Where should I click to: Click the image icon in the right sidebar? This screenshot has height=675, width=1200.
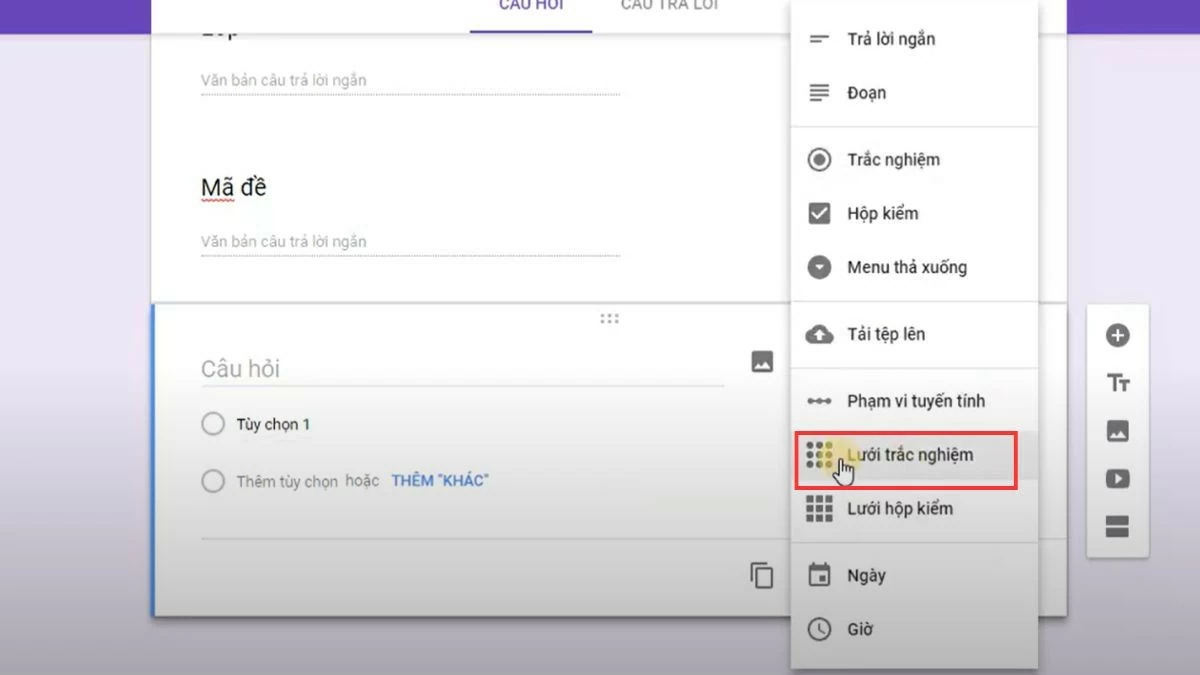pyautogui.click(x=1117, y=430)
